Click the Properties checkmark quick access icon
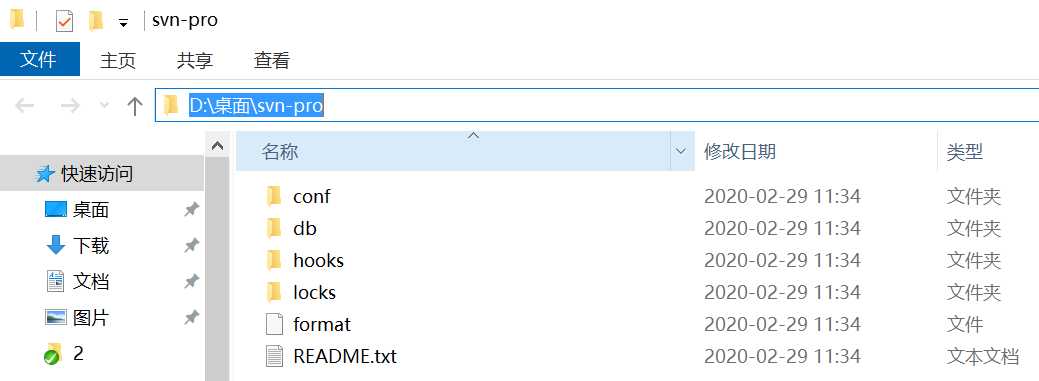This screenshot has width=1039, height=381. (x=64, y=21)
